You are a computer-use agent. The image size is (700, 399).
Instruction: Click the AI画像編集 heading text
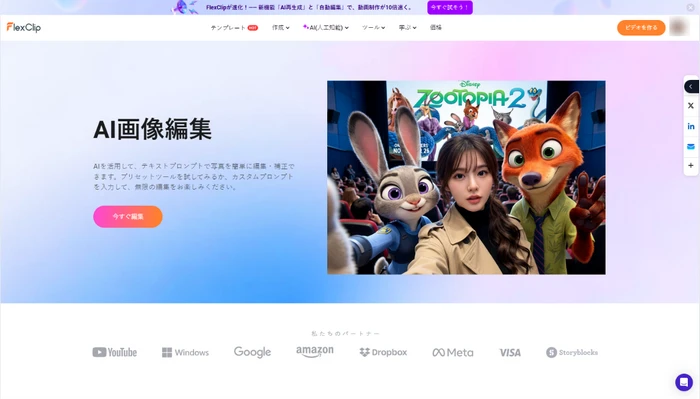coord(152,129)
